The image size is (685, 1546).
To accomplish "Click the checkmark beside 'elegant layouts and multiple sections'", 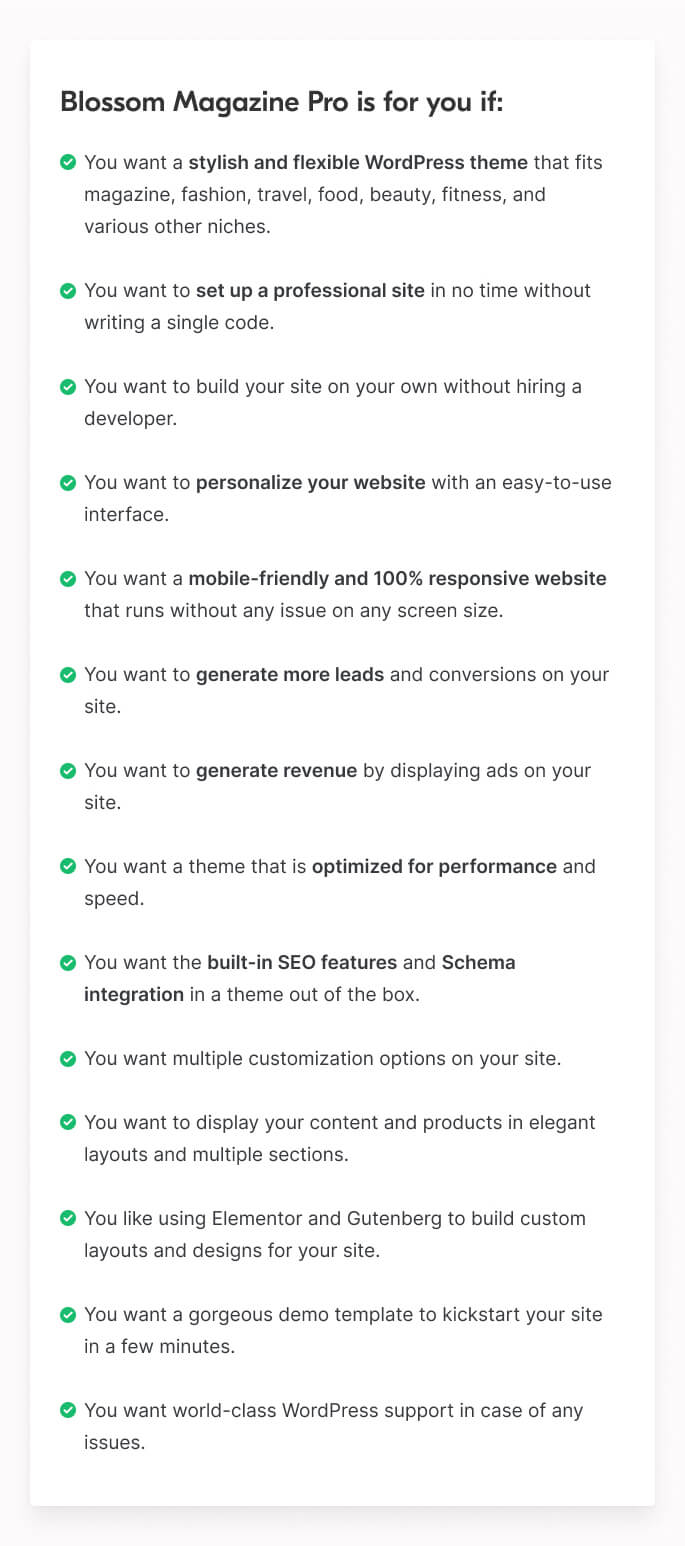I will coord(68,1122).
